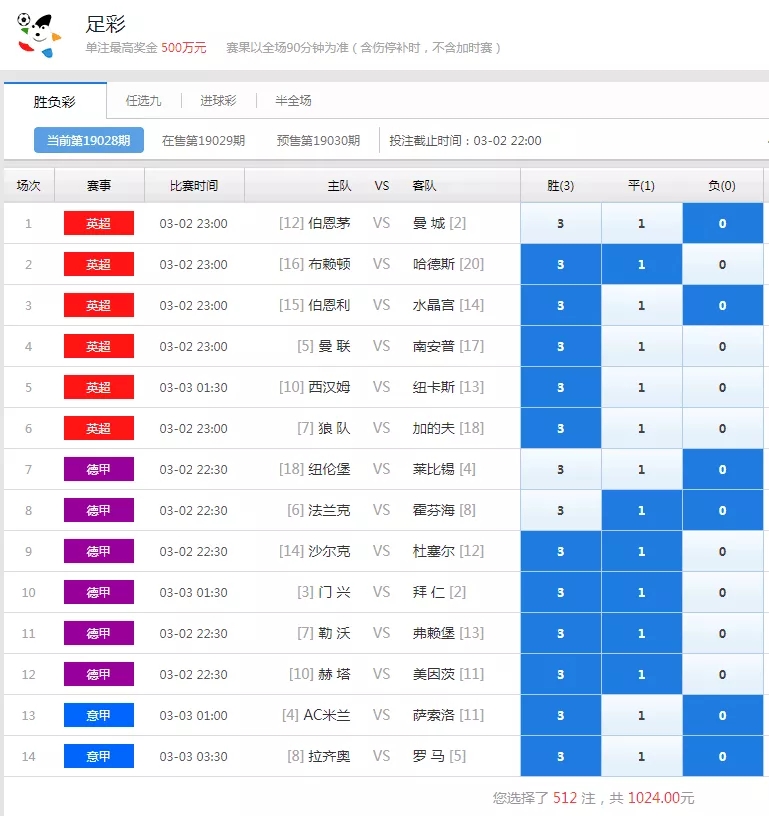The height and width of the screenshot is (816, 769).
Task: Deselect loss (0) for 伯恩茅 vs 曼城
Action: tap(723, 223)
